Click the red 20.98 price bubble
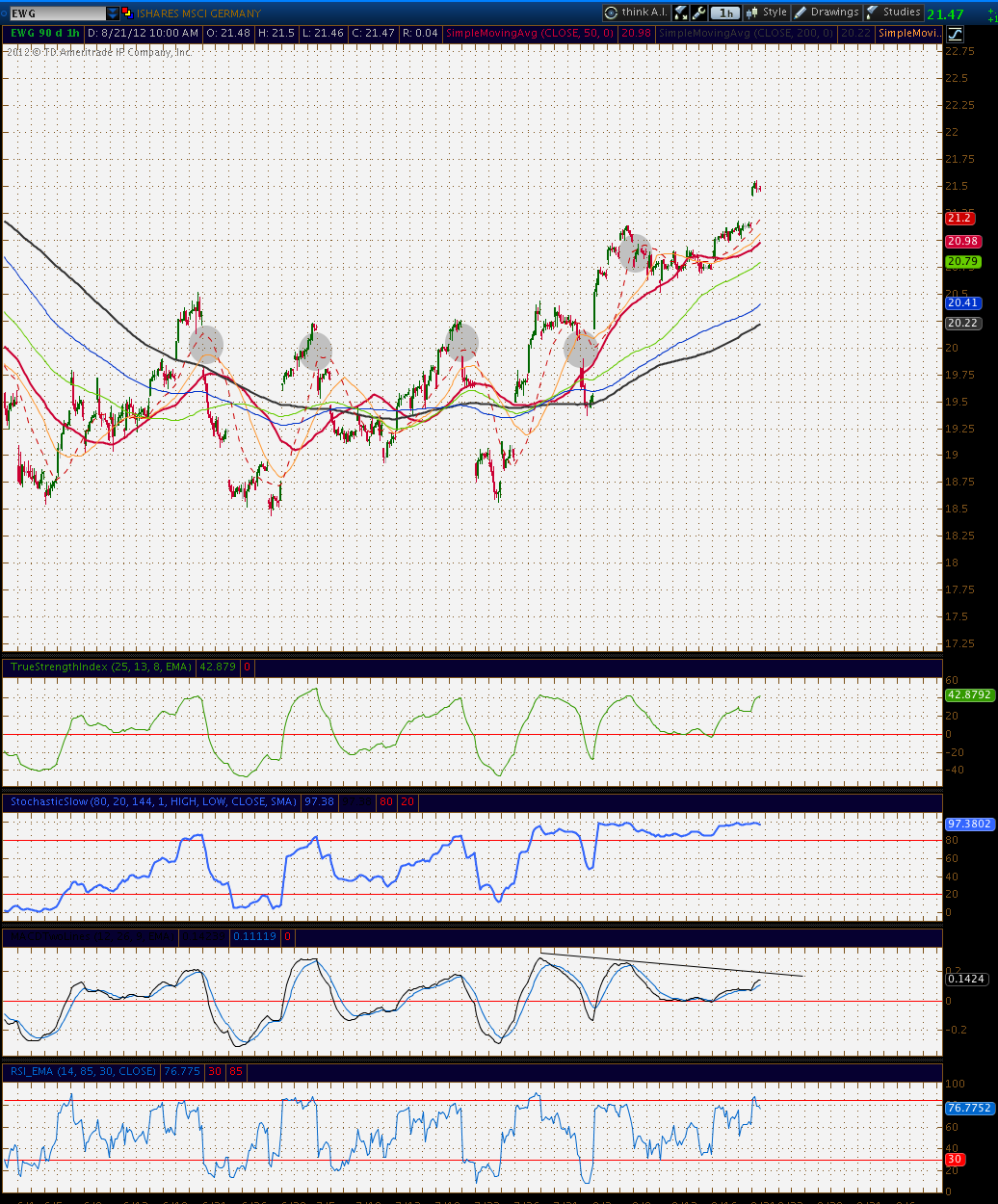This screenshot has height=1204, width=998. pos(964,241)
